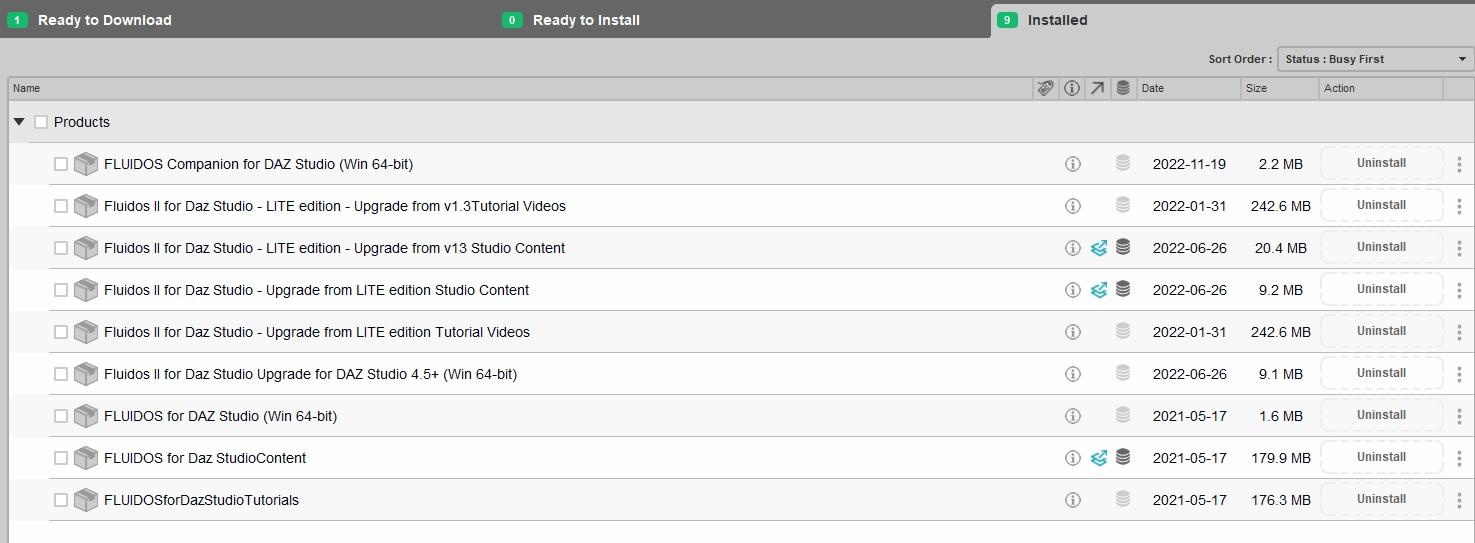Click the arrow column header icon
Viewport: 1475px width, 543px height.
1097,88
